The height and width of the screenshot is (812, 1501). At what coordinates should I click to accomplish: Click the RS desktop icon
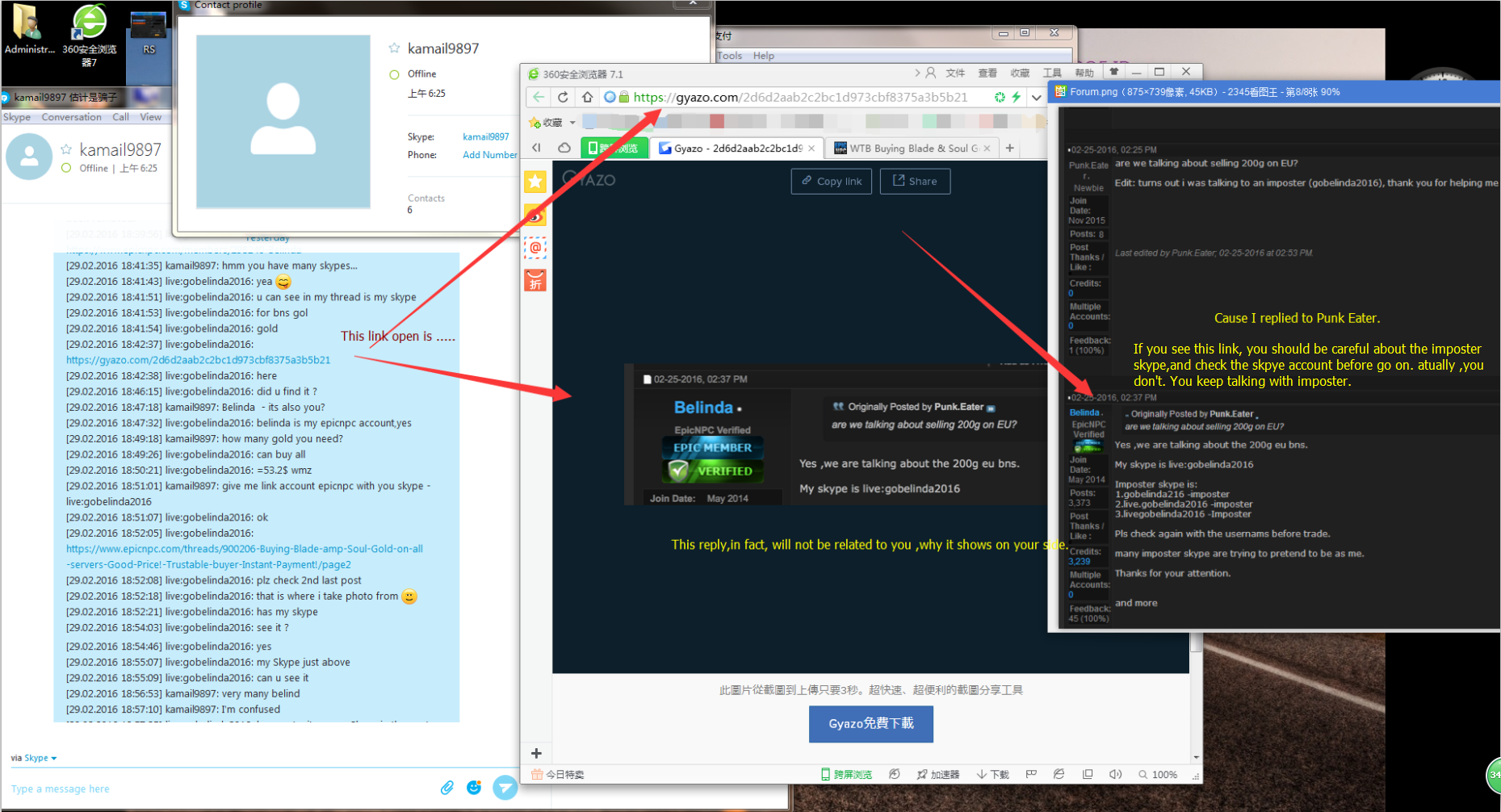pos(149,34)
